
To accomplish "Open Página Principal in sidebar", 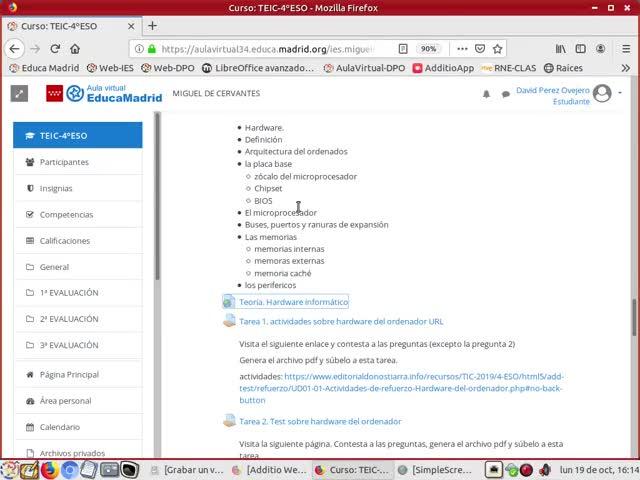I will 78,374.
